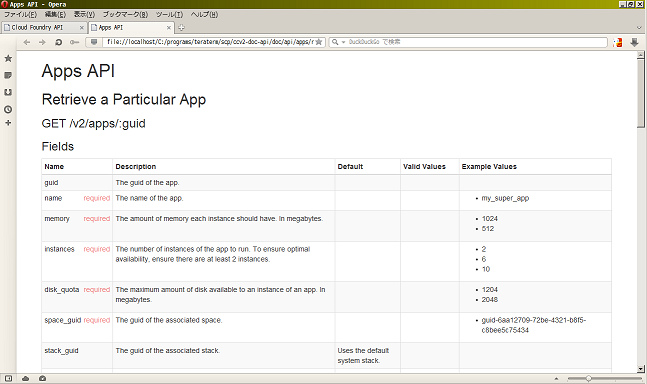Click the GET /v2/apps/:guid text
The image size is (647, 384).
click(94, 124)
